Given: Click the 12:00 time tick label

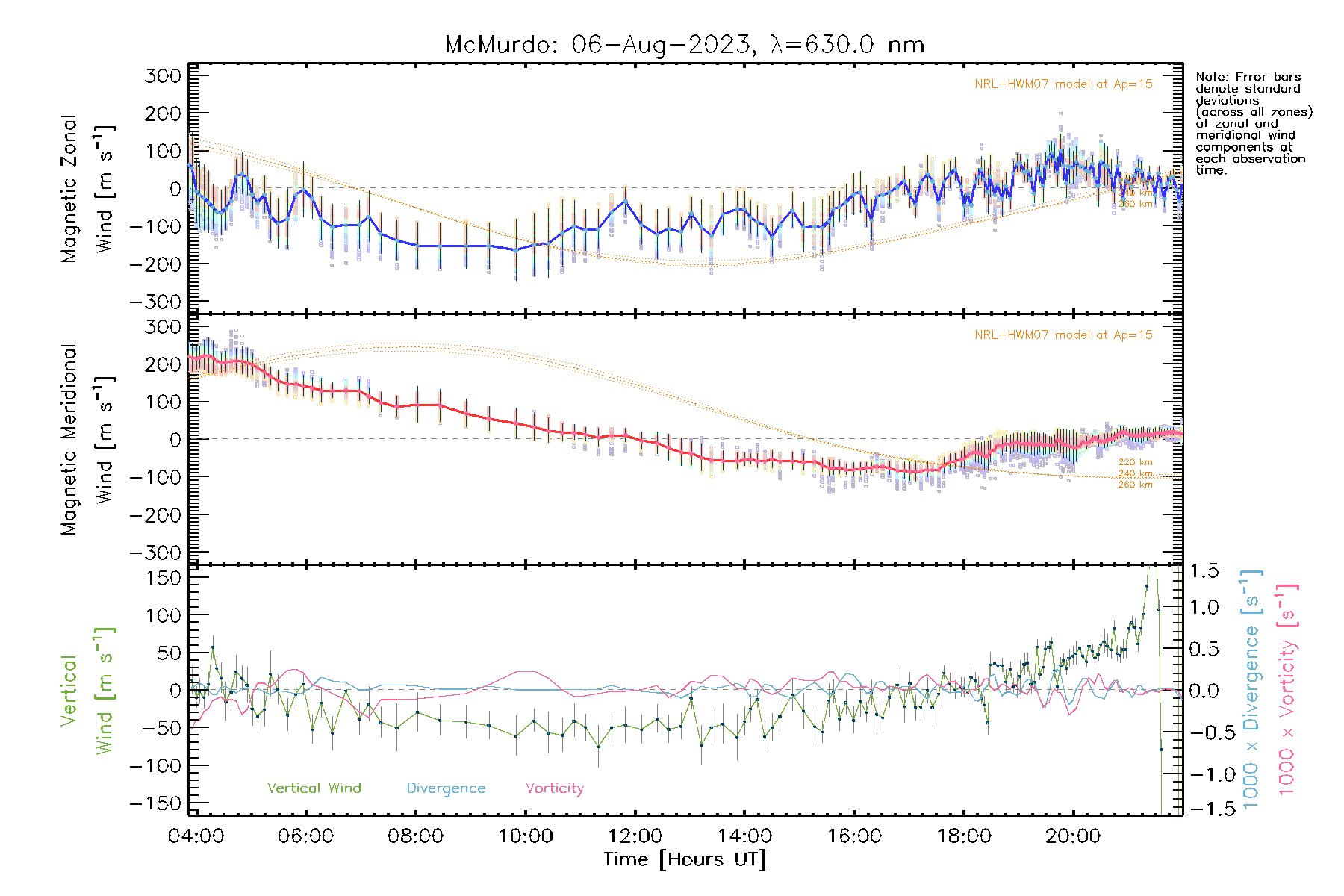Looking at the screenshot, I should pos(635,836).
